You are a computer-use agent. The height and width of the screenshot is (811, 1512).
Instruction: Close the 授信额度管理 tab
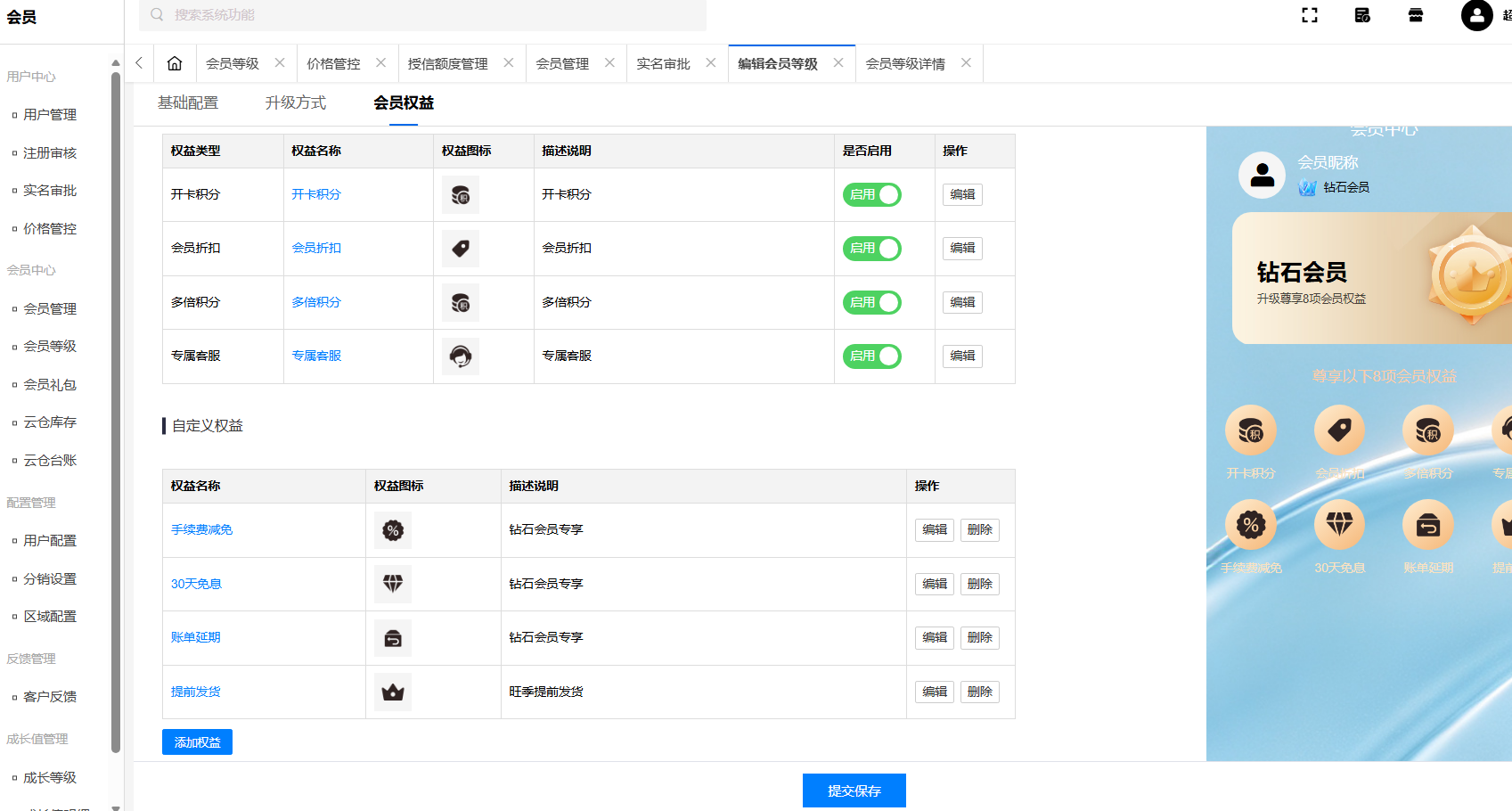tap(509, 63)
